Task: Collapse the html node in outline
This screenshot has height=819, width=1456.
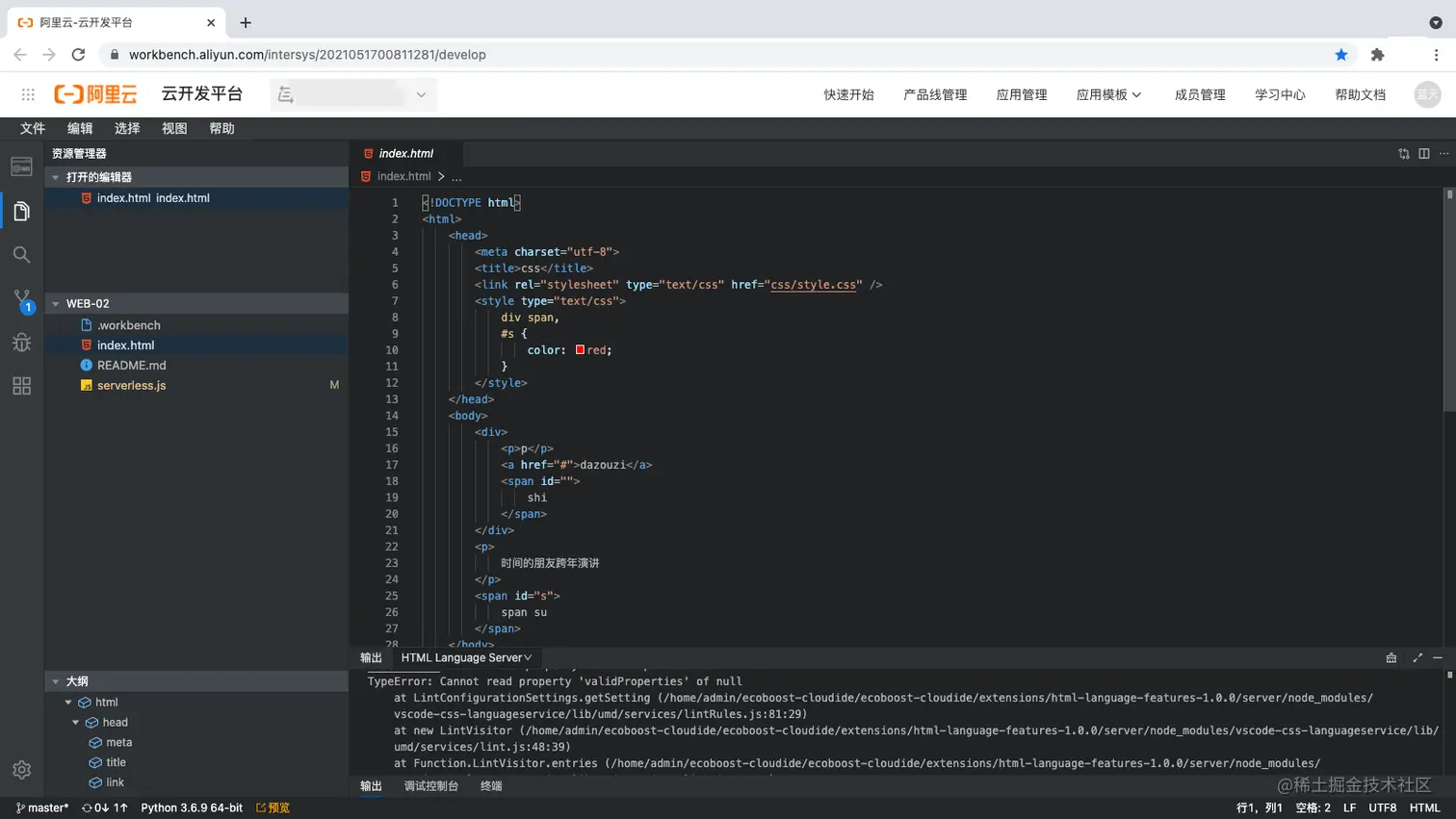Action: (68, 703)
